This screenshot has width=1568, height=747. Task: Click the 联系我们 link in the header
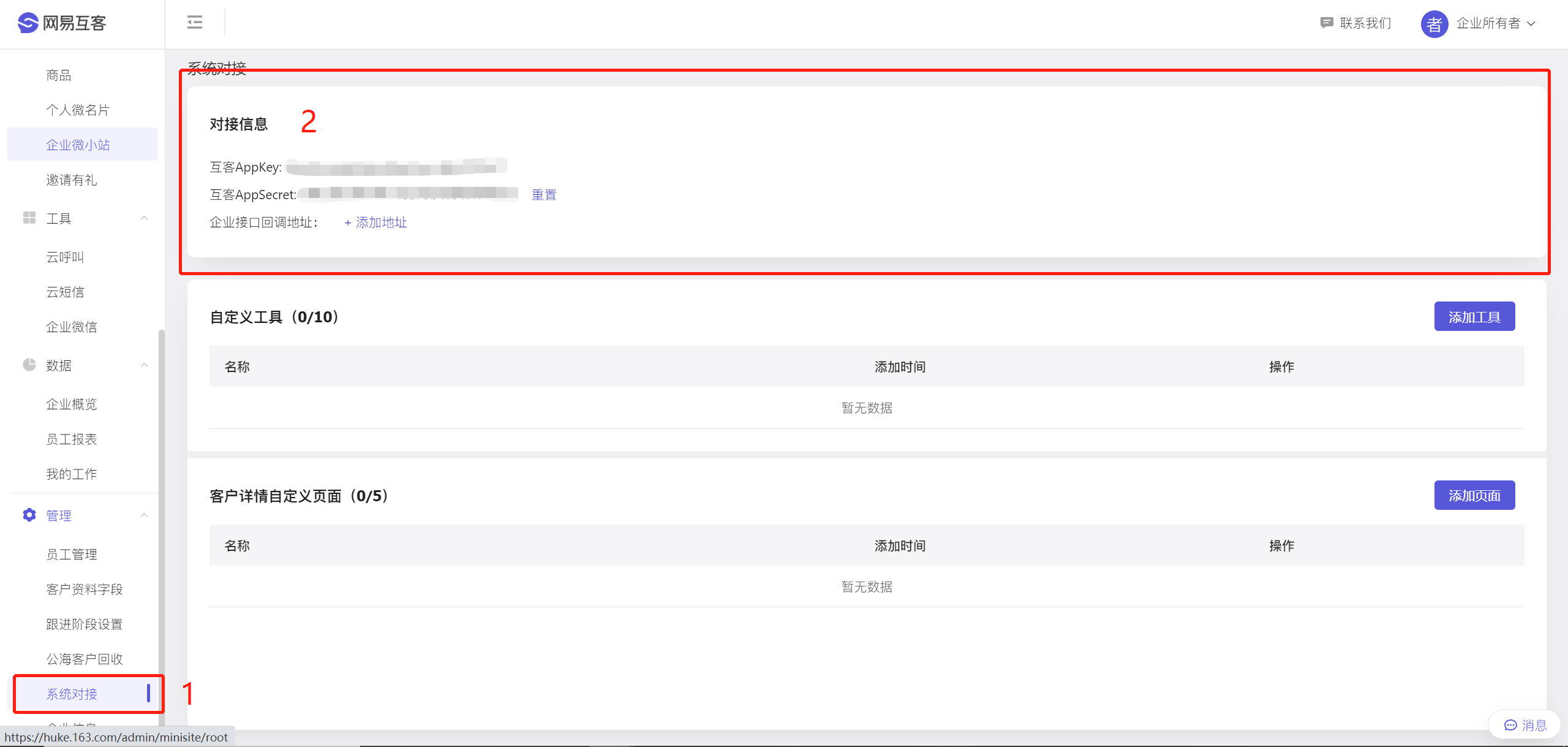[x=1365, y=23]
